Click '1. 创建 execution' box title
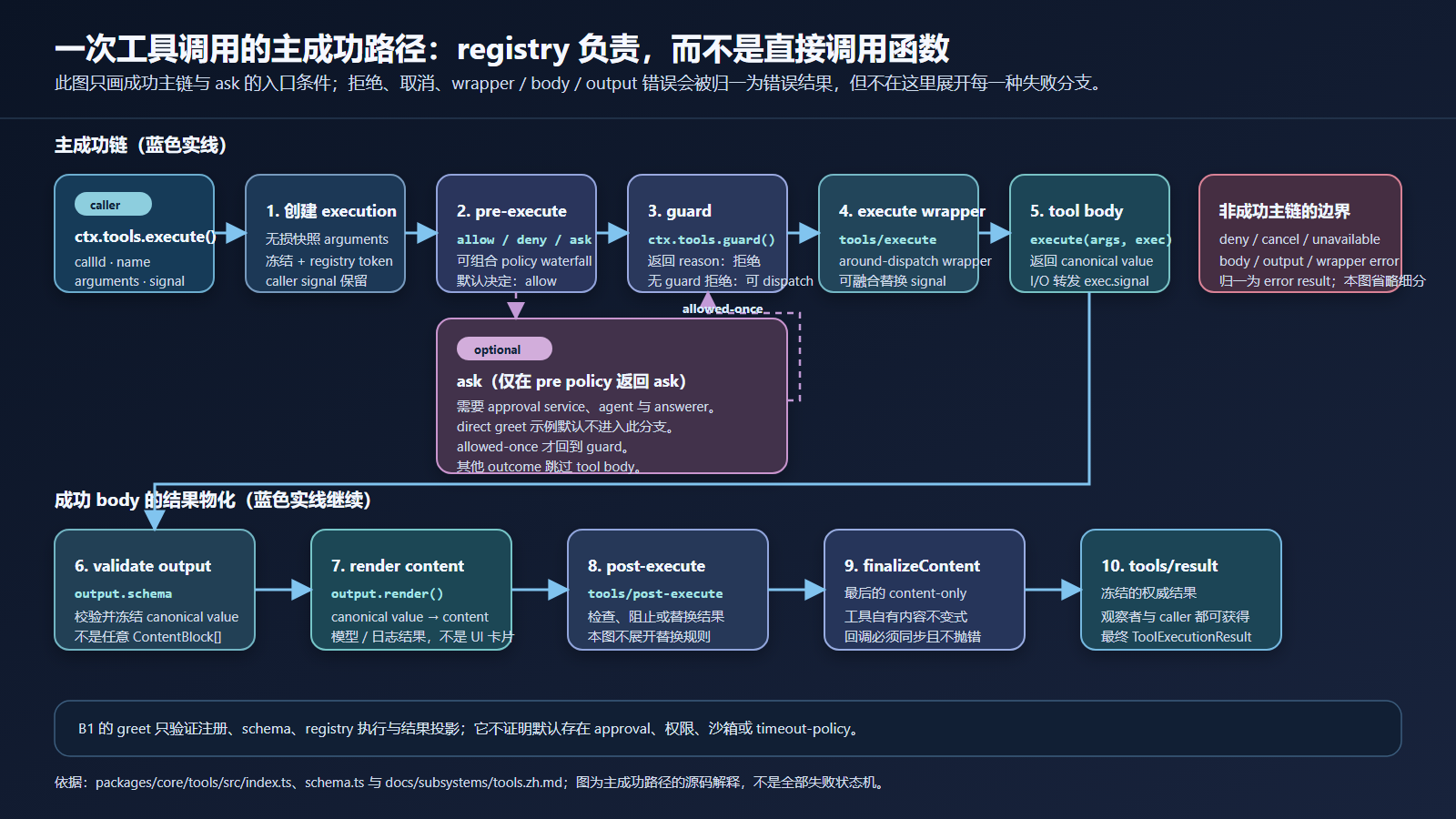1456x819 pixels. click(x=331, y=211)
